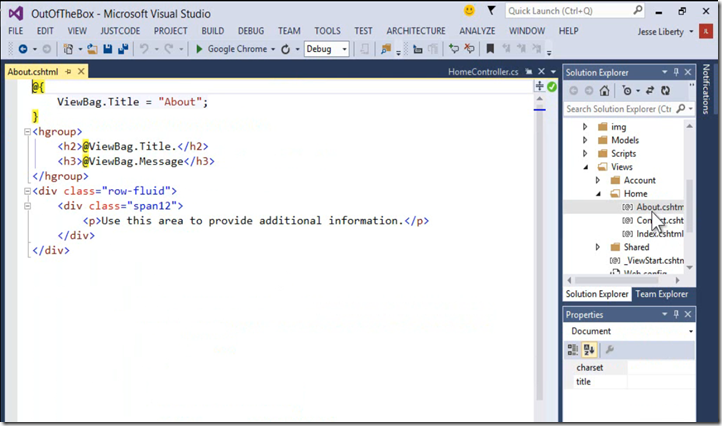The height and width of the screenshot is (426, 722).
Task: Collapse the Home folder node
Action: click(x=599, y=194)
